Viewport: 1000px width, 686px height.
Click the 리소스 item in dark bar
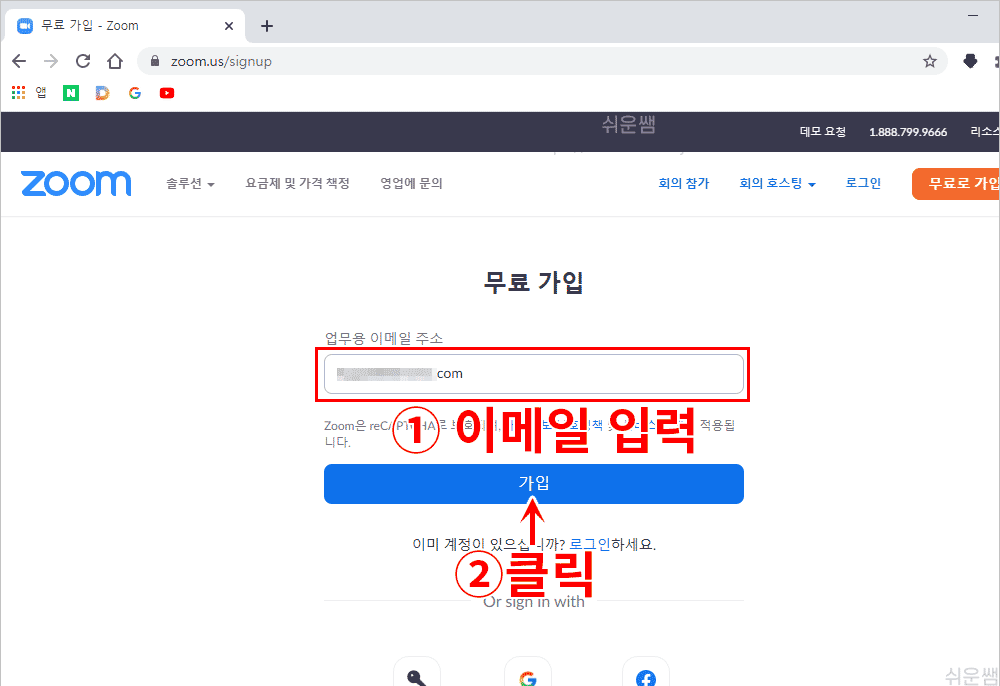coord(985,132)
